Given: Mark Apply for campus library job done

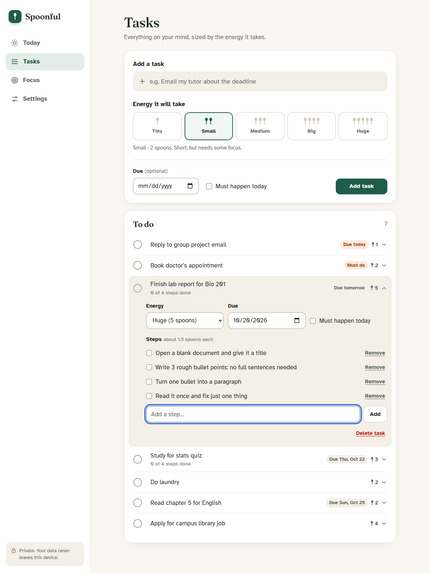Looking at the screenshot, I should pyautogui.click(x=138, y=523).
